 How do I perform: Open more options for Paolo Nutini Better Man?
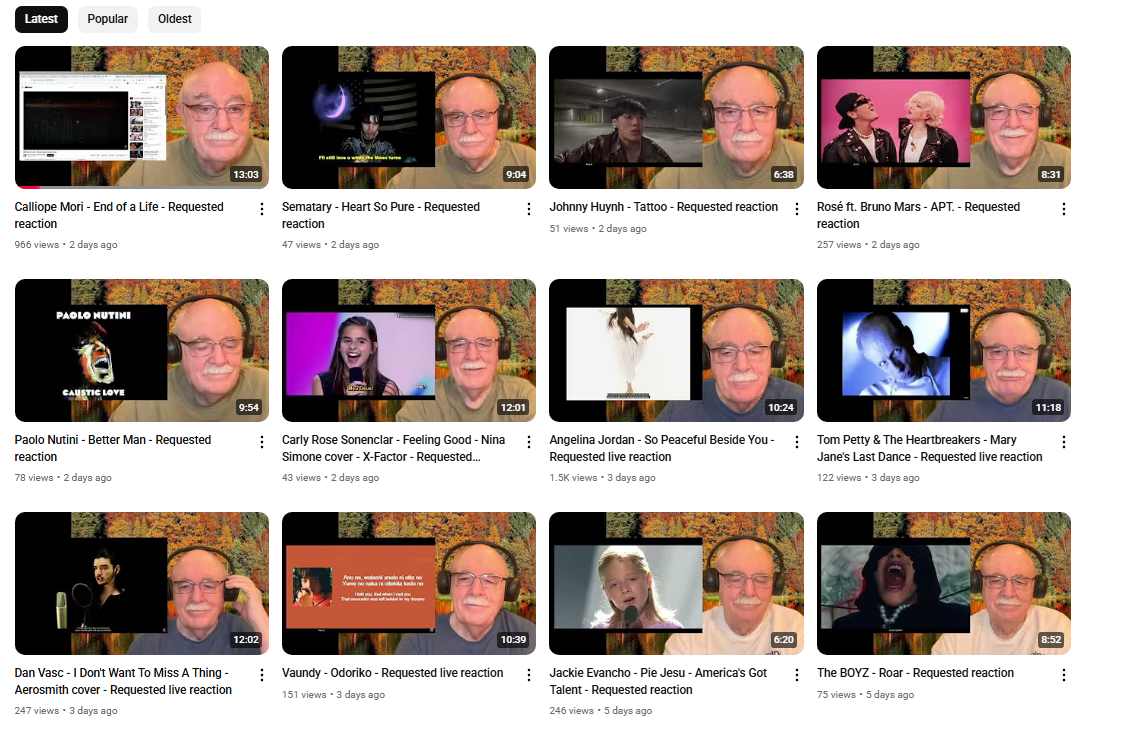click(261, 442)
